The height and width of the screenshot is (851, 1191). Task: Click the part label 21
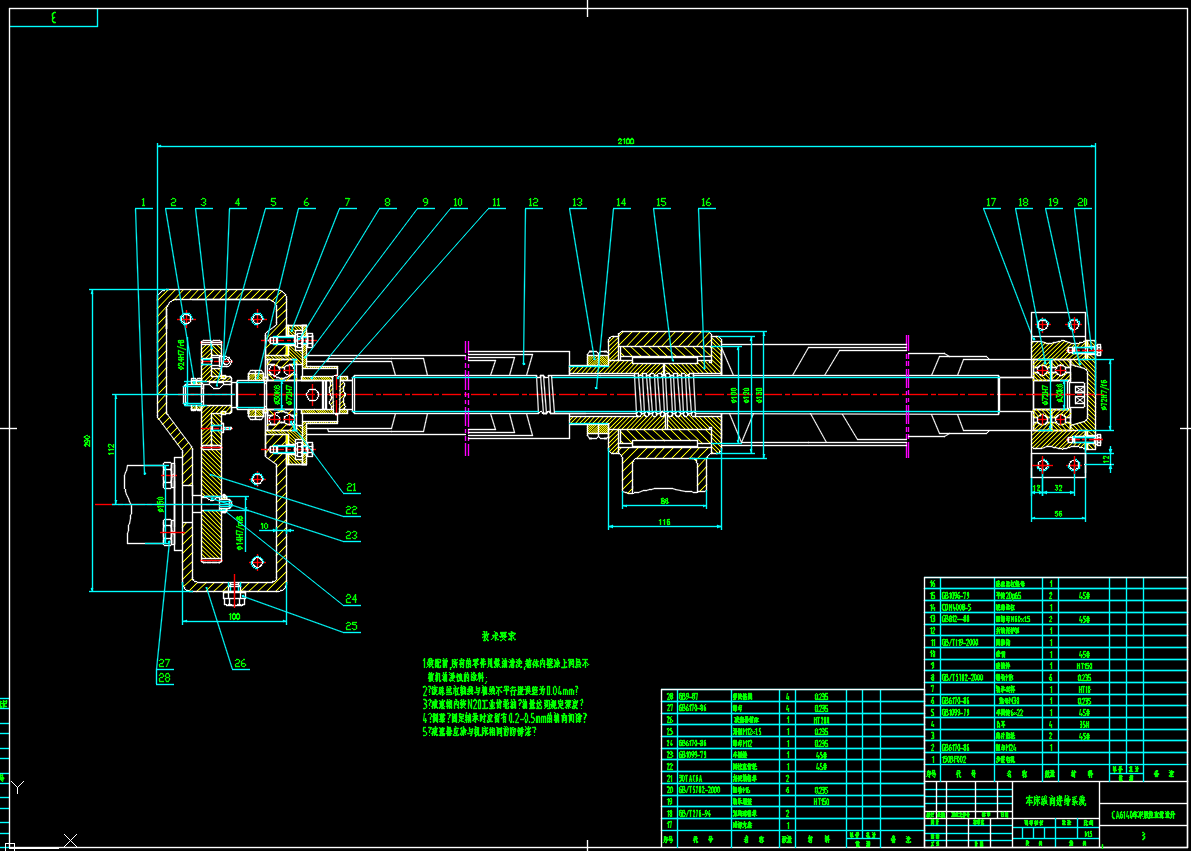pos(351,488)
